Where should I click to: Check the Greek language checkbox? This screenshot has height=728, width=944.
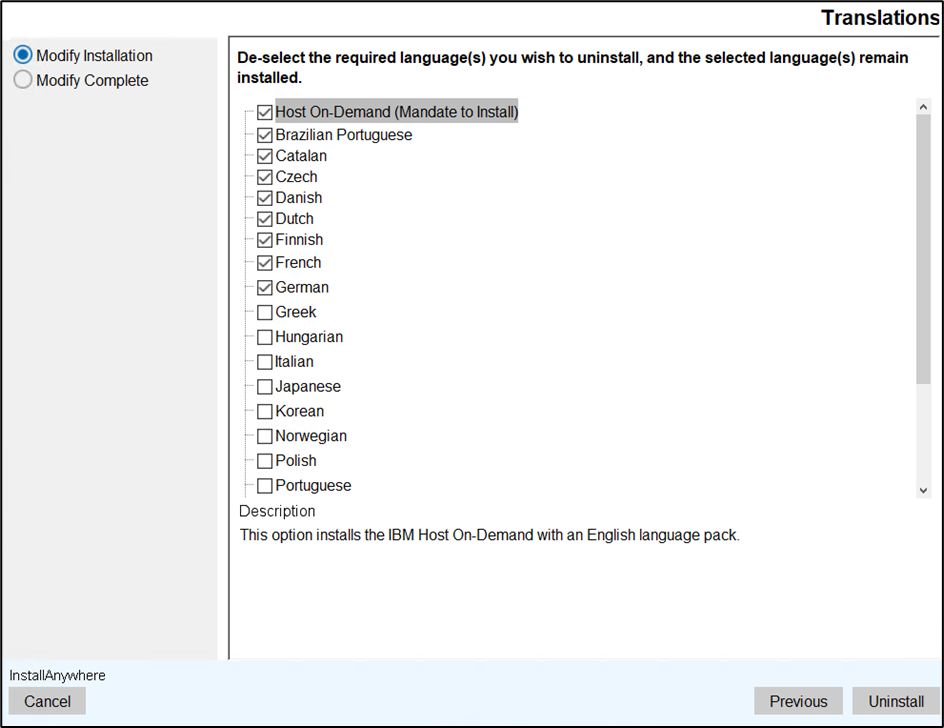[264, 312]
